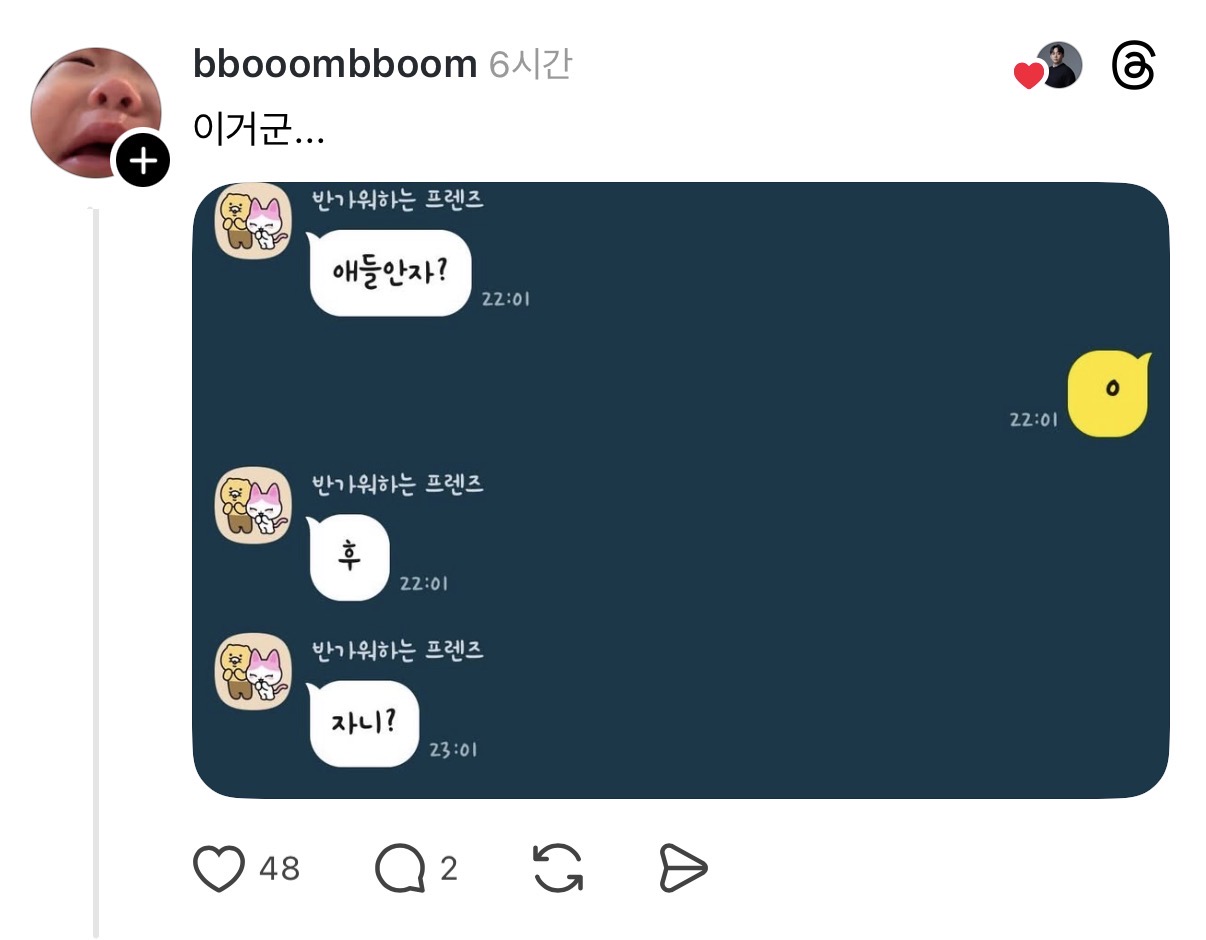
Task: Click the 후 chat bubble
Action: pos(349,558)
